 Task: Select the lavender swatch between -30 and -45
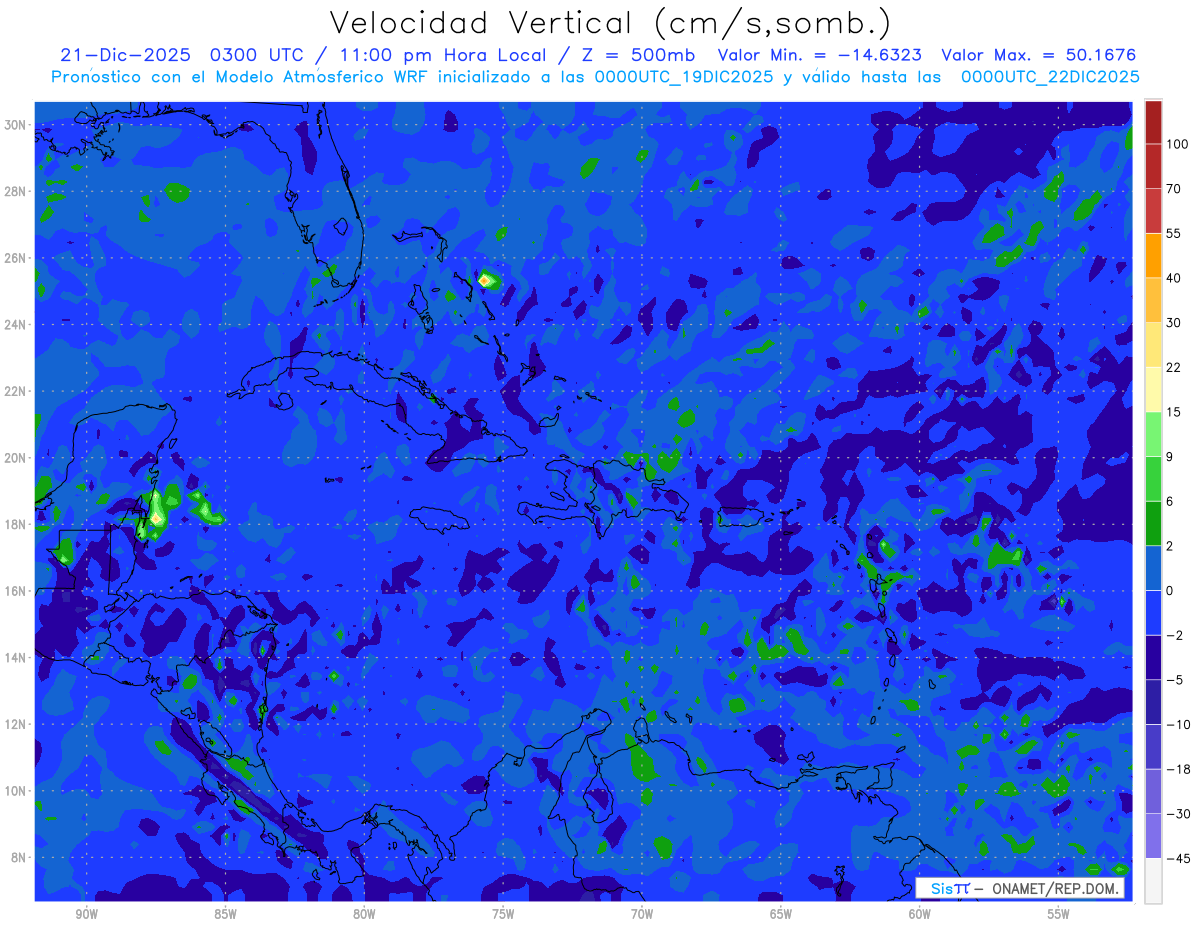(x=1152, y=835)
